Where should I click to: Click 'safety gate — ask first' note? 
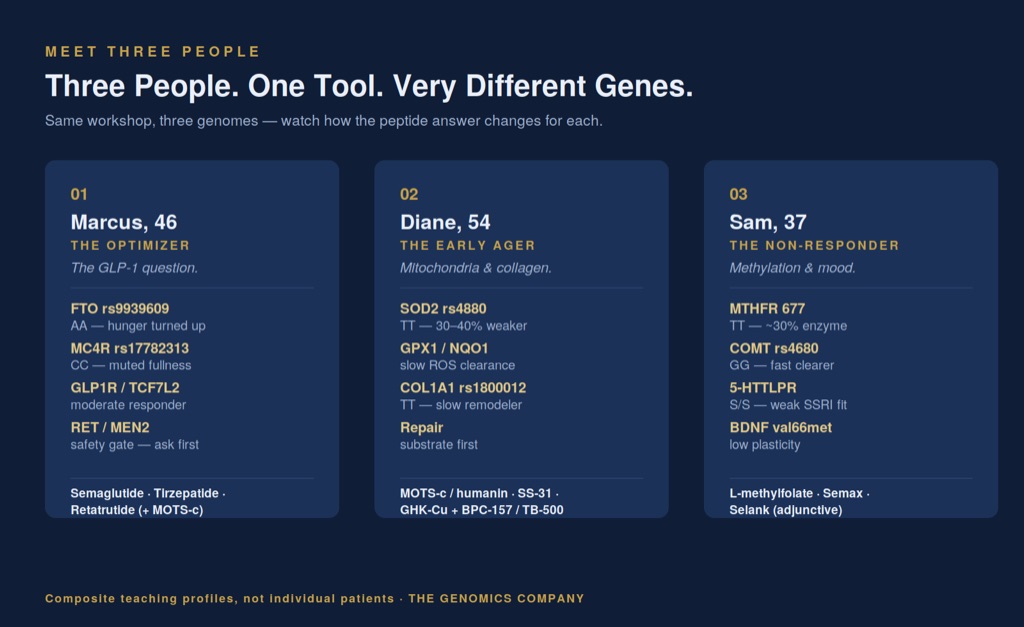coord(135,445)
